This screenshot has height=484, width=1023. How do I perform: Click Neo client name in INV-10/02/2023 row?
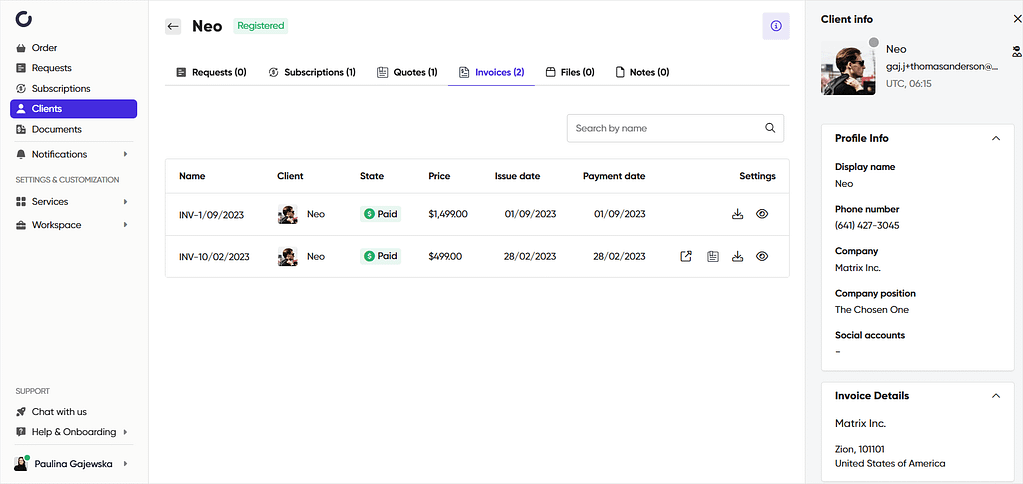(x=316, y=256)
